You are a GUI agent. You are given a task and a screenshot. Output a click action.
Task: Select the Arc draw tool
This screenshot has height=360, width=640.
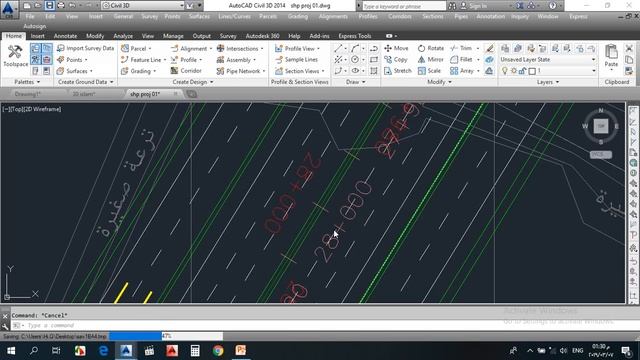(355, 49)
